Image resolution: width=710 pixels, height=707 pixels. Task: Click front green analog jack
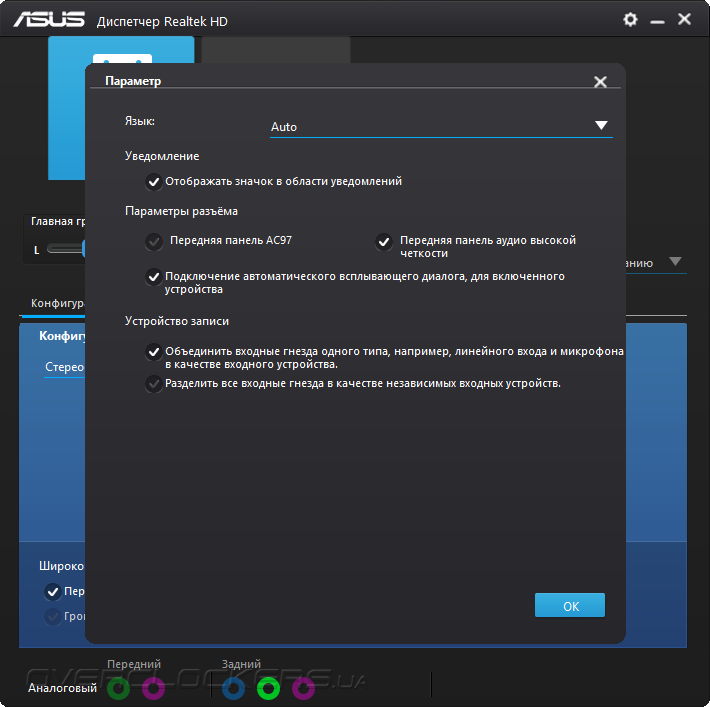[119, 688]
